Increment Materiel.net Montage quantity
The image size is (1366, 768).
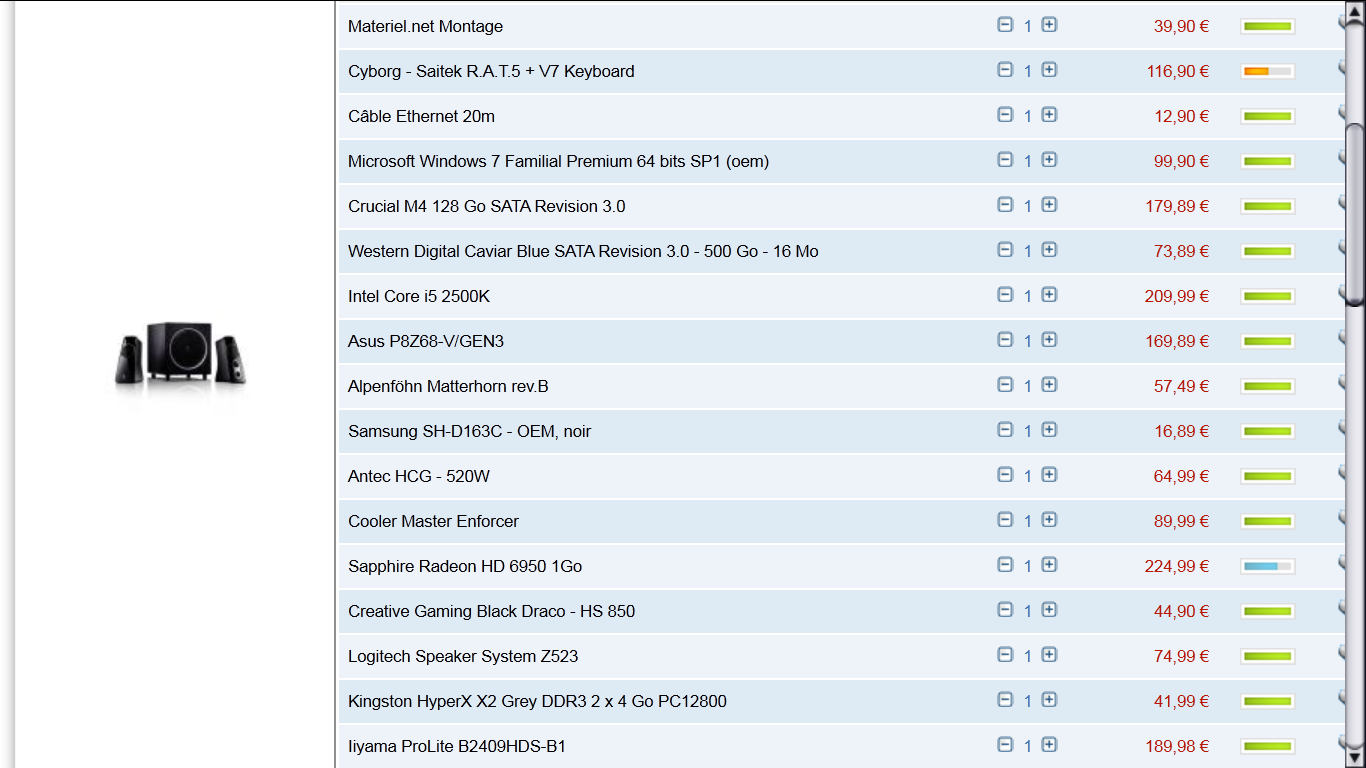[x=1049, y=25]
